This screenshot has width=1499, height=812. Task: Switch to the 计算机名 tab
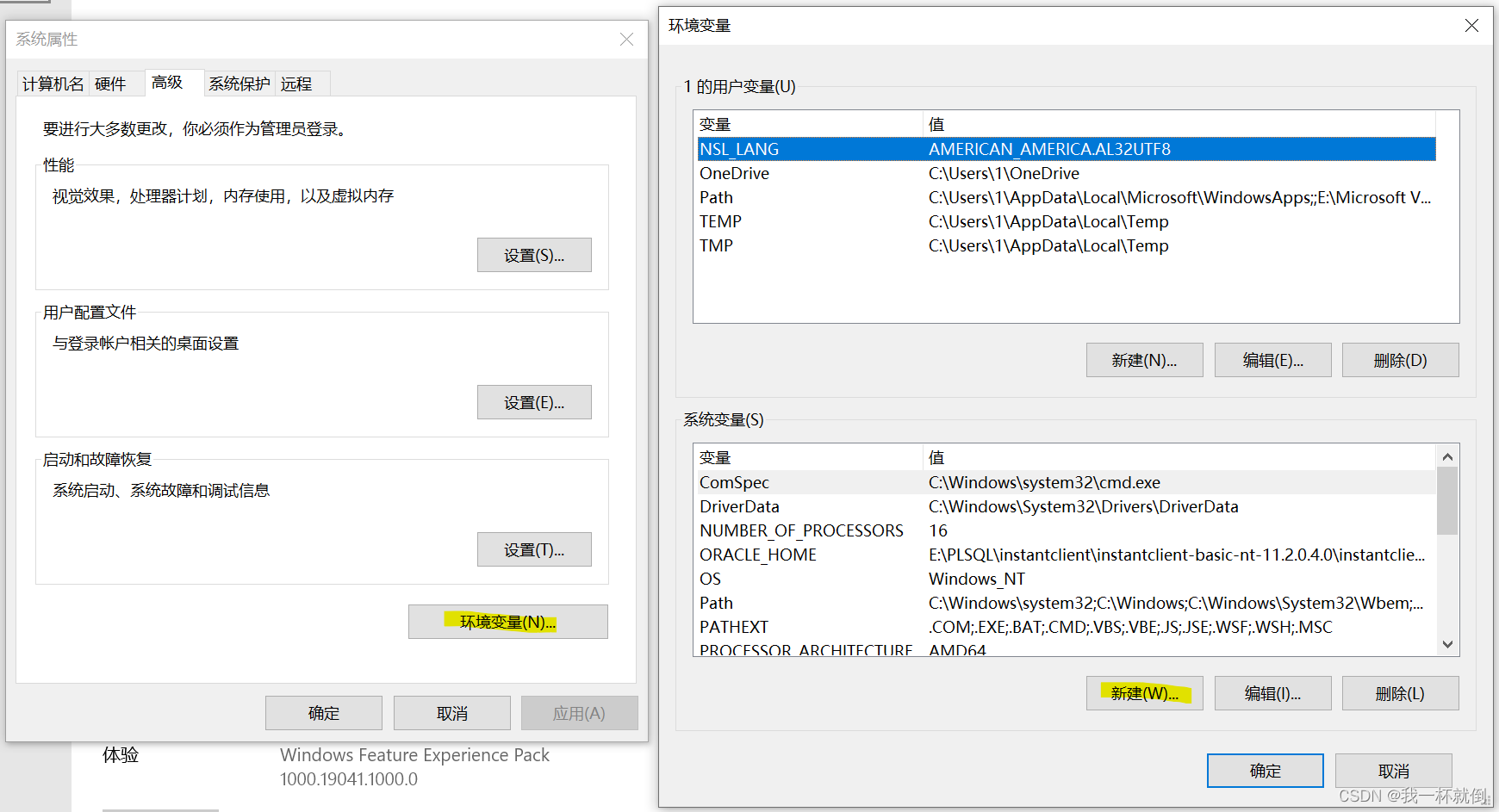click(x=52, y=83)
